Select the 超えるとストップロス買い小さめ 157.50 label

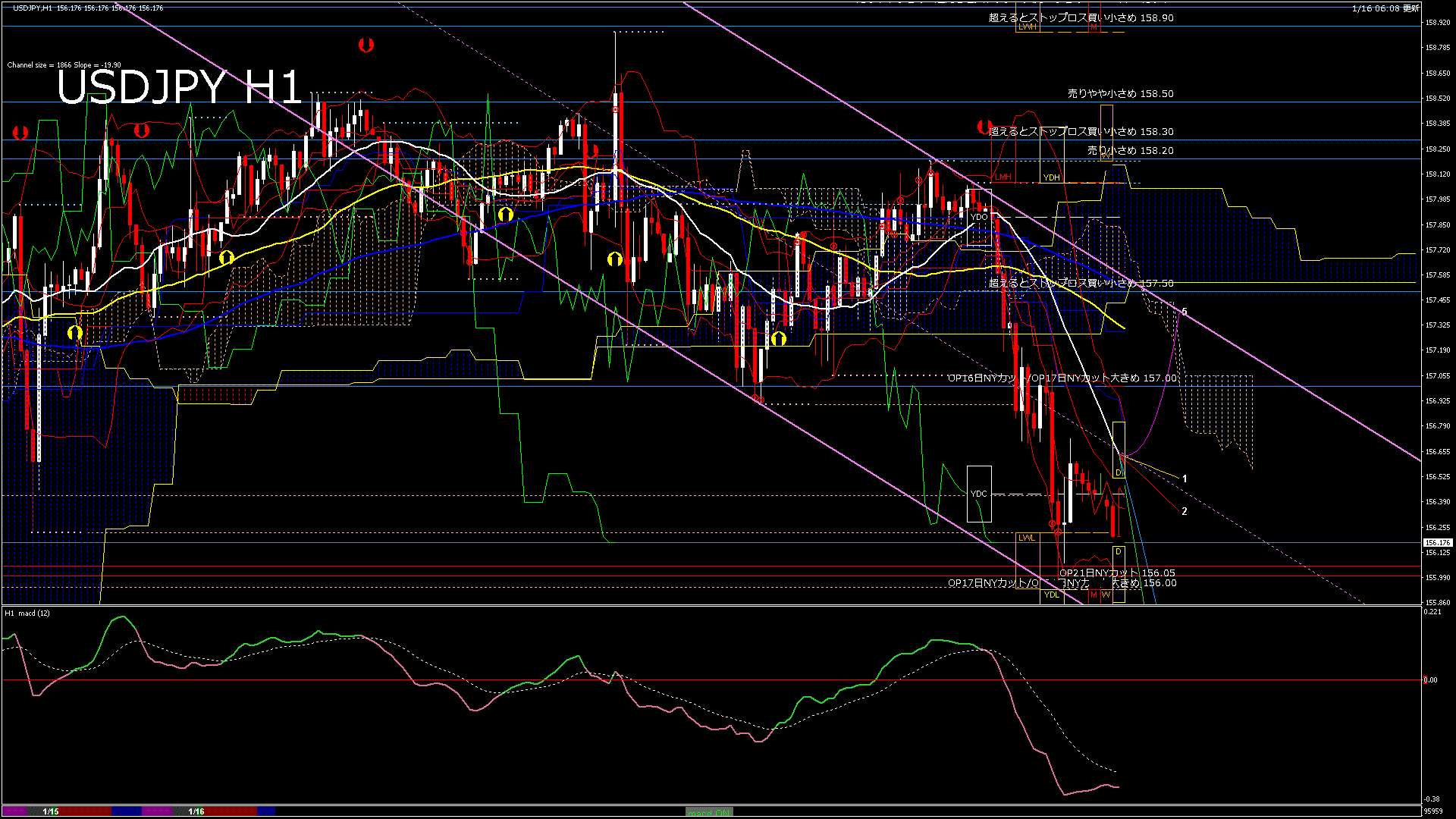pos(1081,283)
